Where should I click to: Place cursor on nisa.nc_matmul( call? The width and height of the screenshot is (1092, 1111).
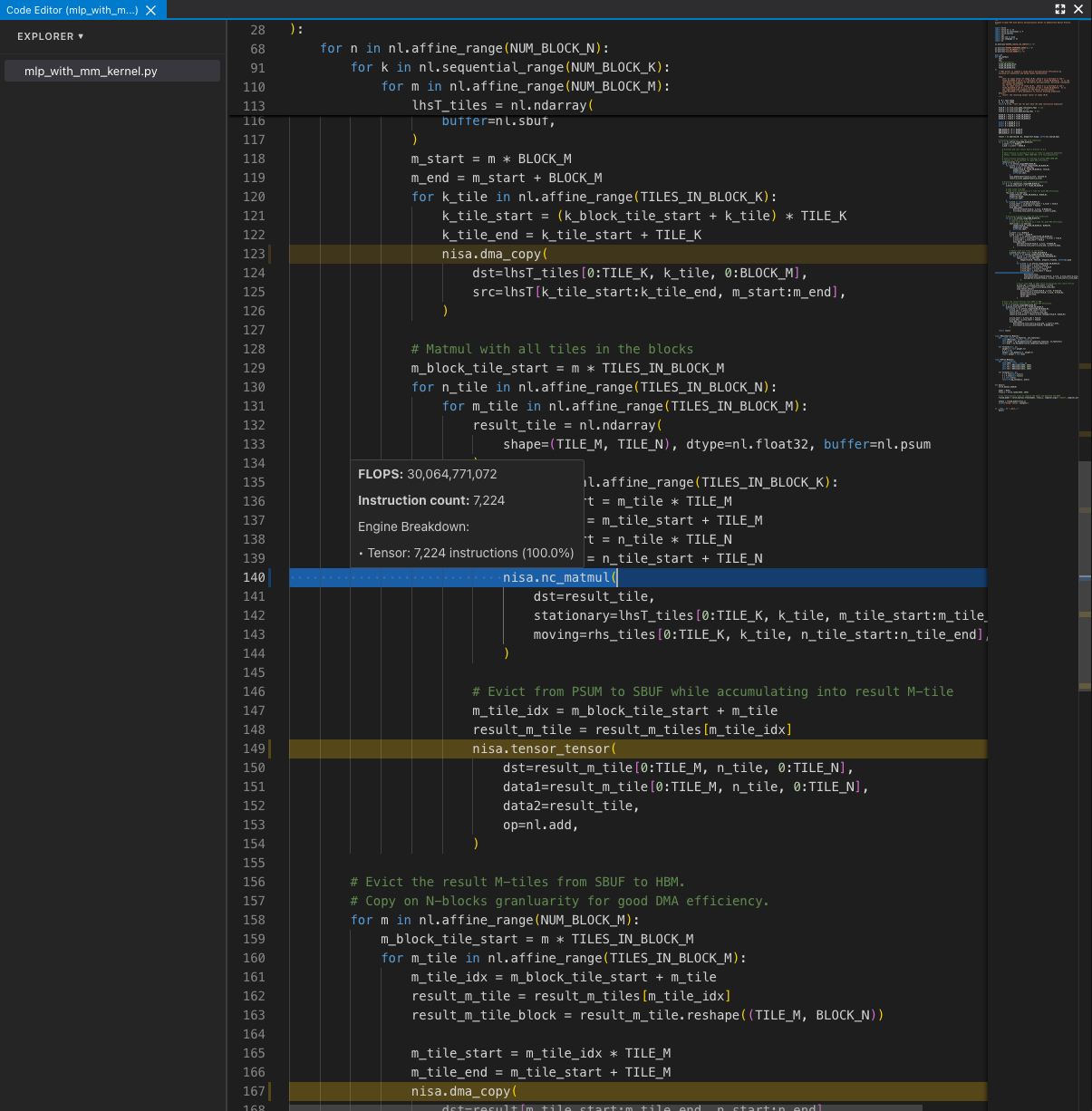[560, 577]
